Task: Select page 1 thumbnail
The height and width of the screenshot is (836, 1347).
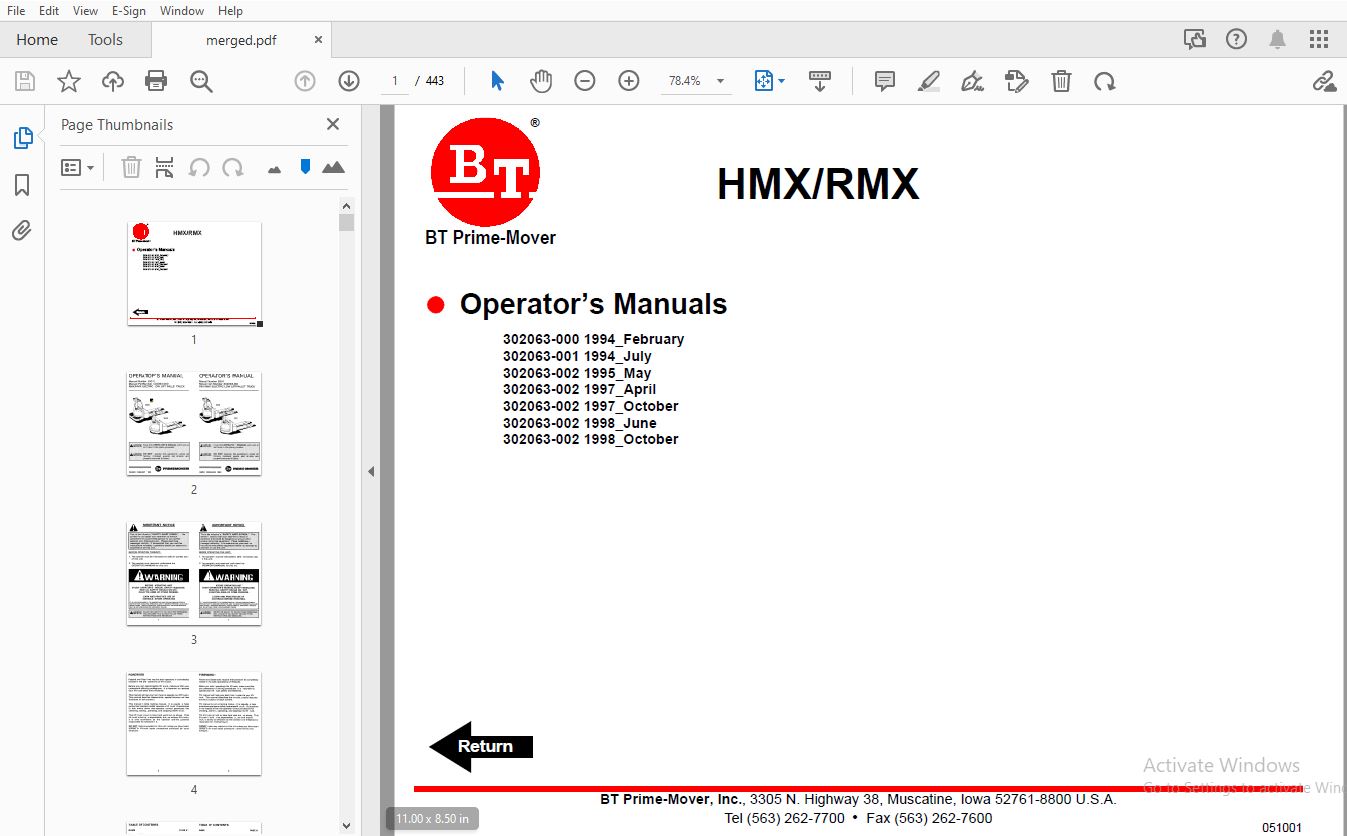Action: click(x=194, y=274)
